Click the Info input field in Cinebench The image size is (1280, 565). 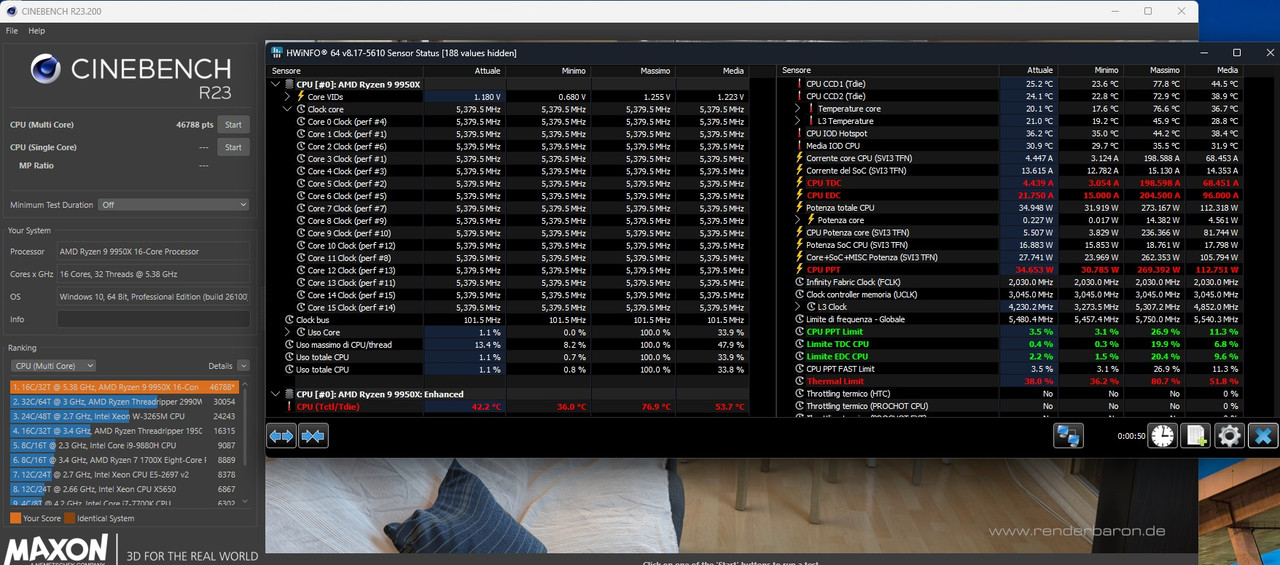(x=153, y=319)
